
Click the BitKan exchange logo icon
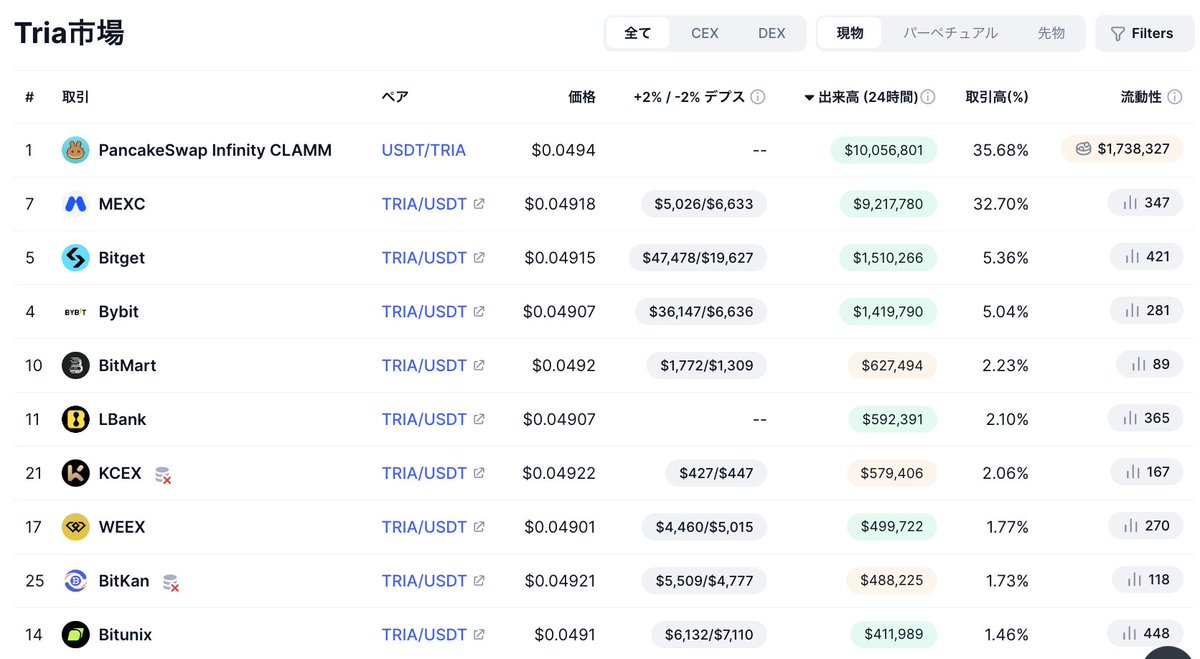(76, 581)
